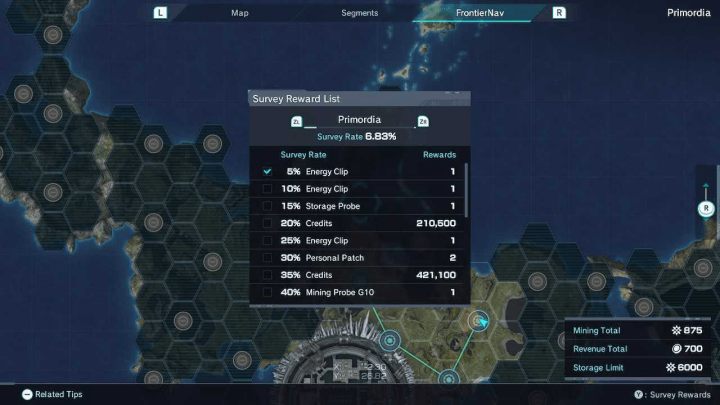Screen dimensions: 720x405
Task: Click the 700 revenue total value
Action: click(693, 349)
